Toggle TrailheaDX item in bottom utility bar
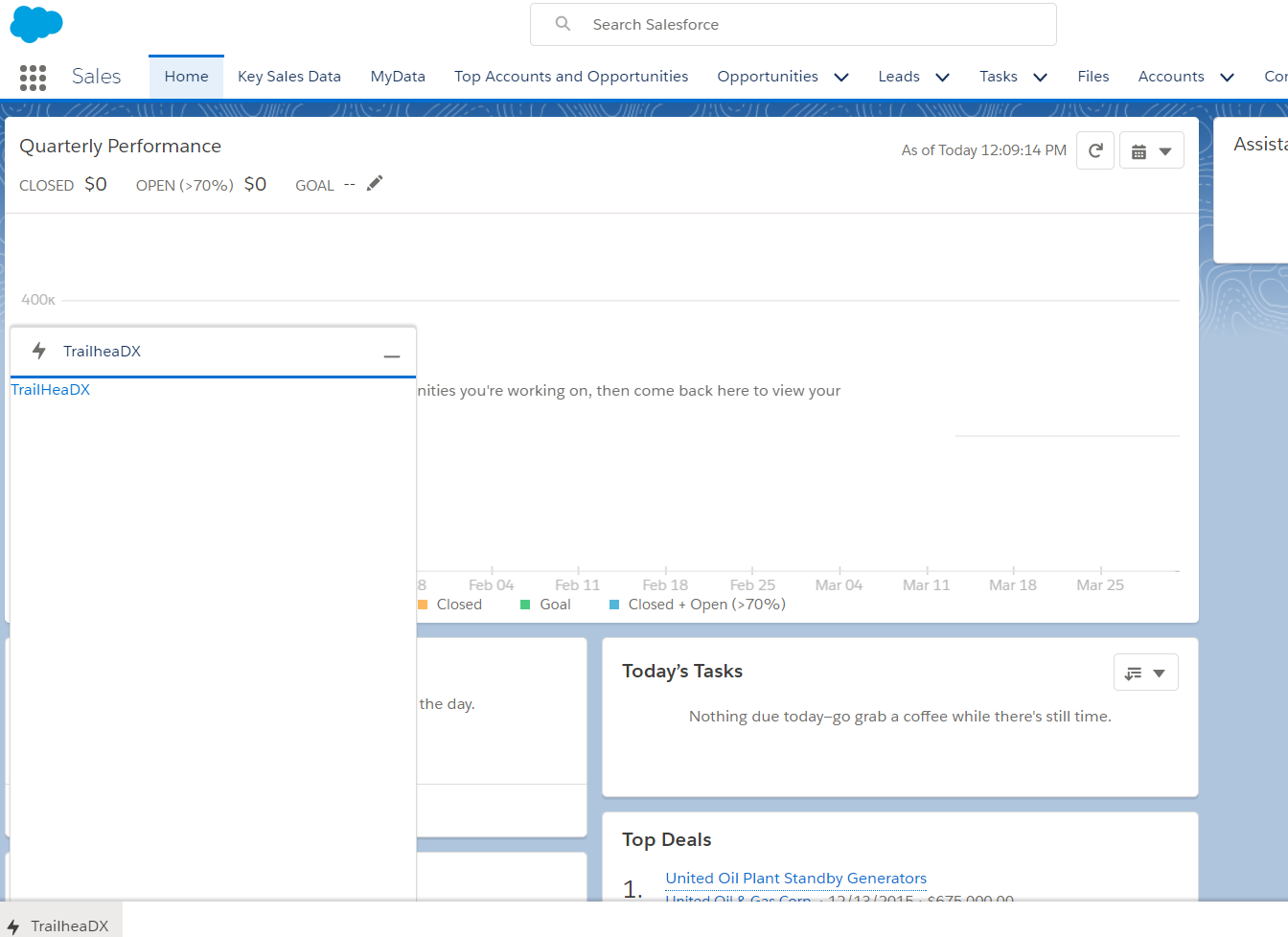1288x937 pixels. [x=59, y=926]
